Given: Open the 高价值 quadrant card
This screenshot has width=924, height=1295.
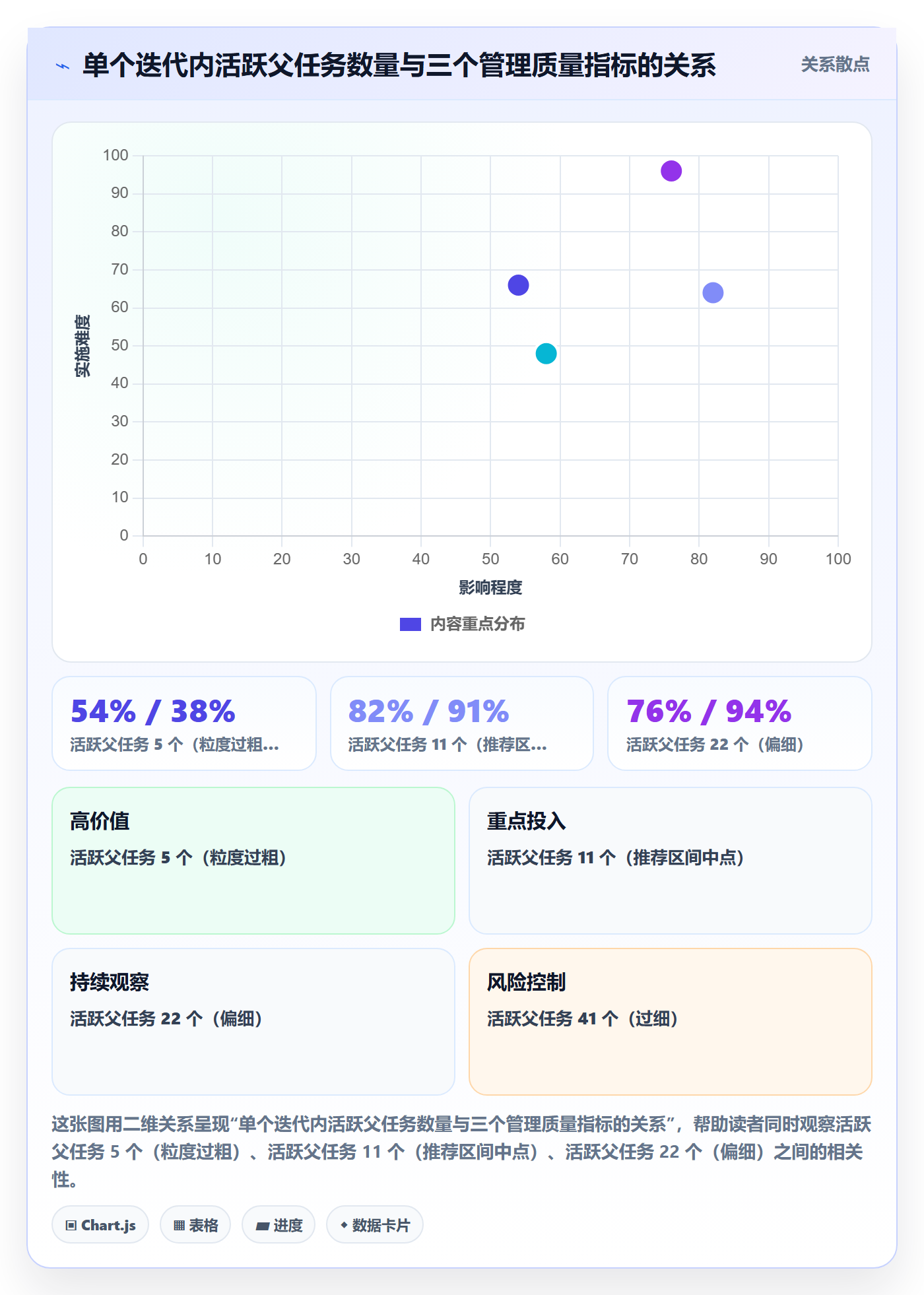Looking at the screenshot, I should [x=253, y=861].
